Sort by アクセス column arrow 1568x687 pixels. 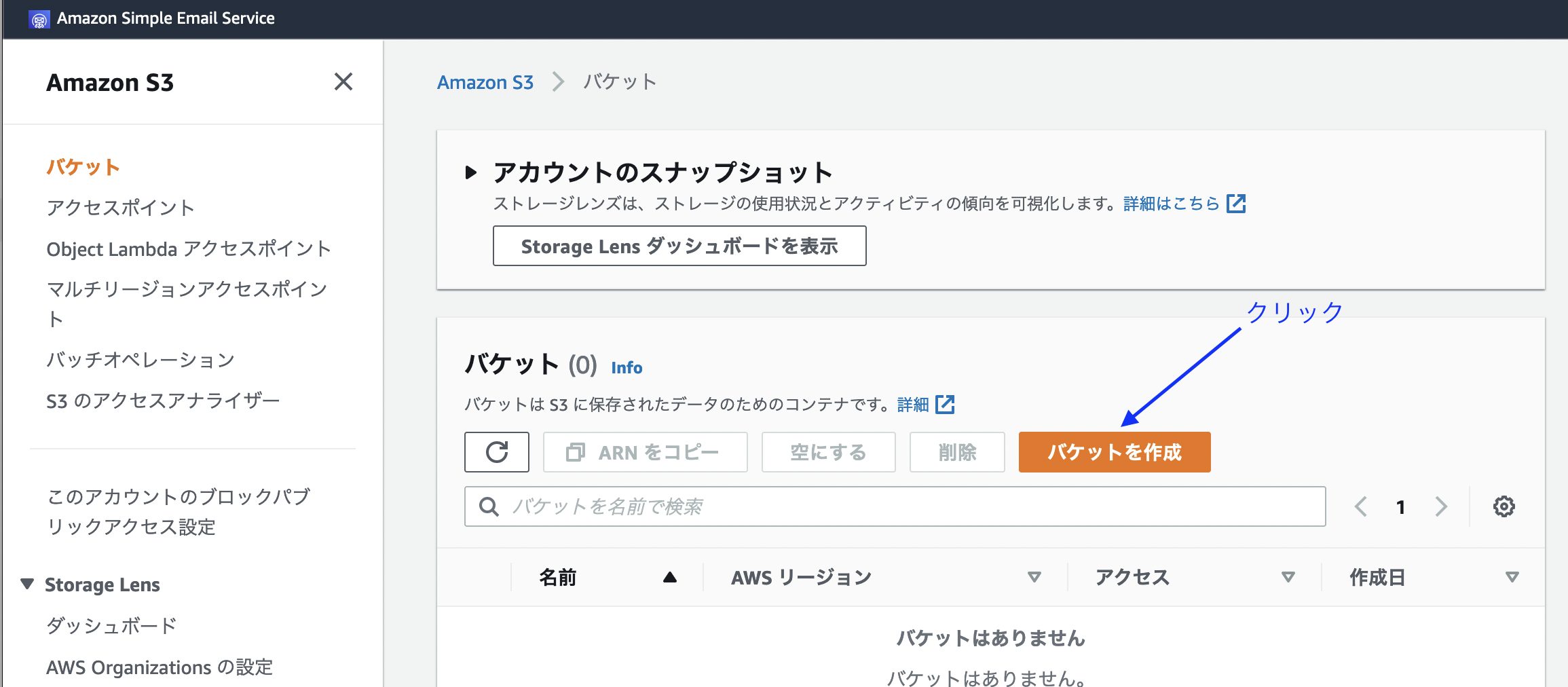[x=1288, y=577]
